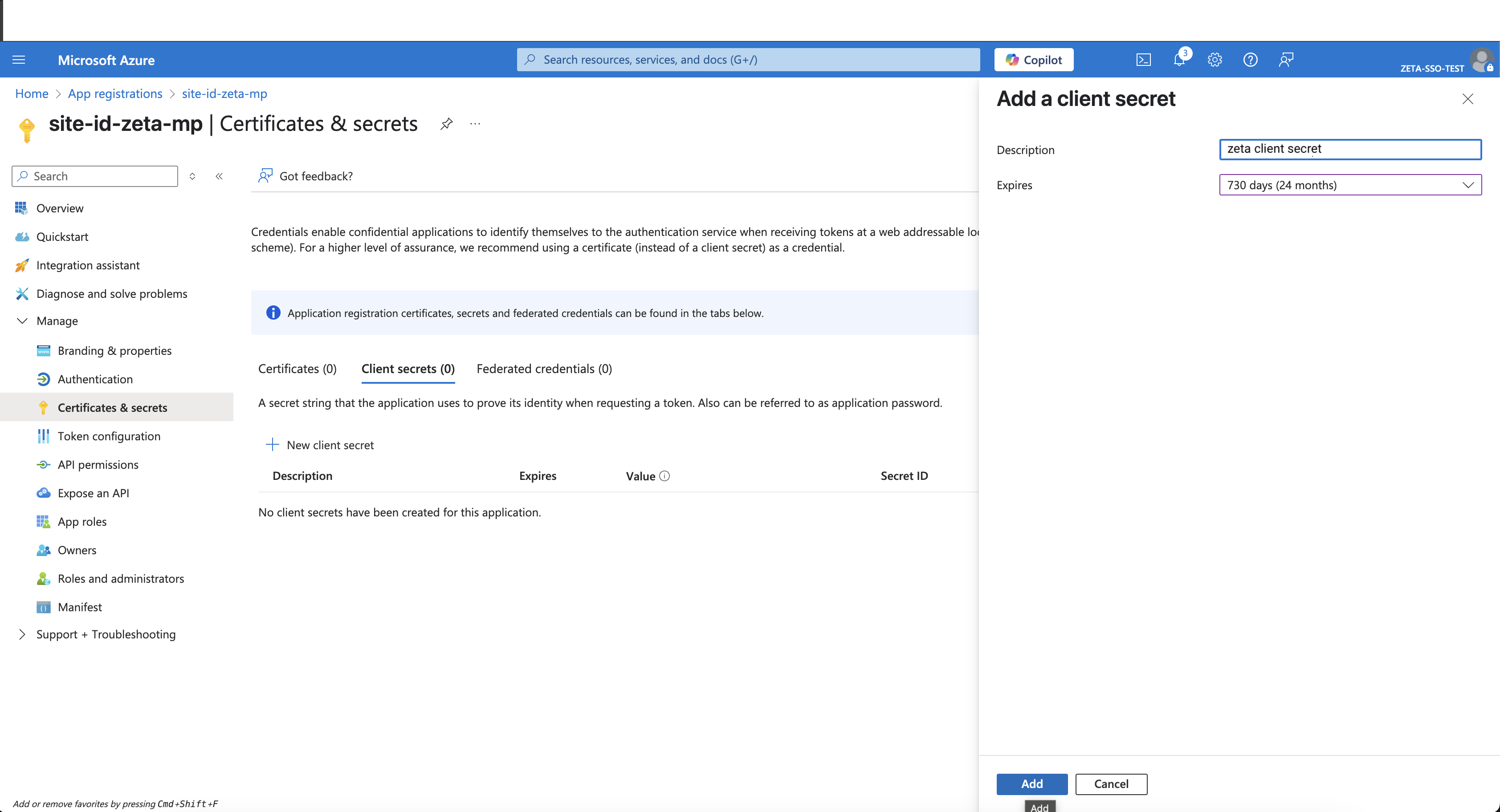Open the Authentication section
1500x812 pixels.
[x=94, y=378]
